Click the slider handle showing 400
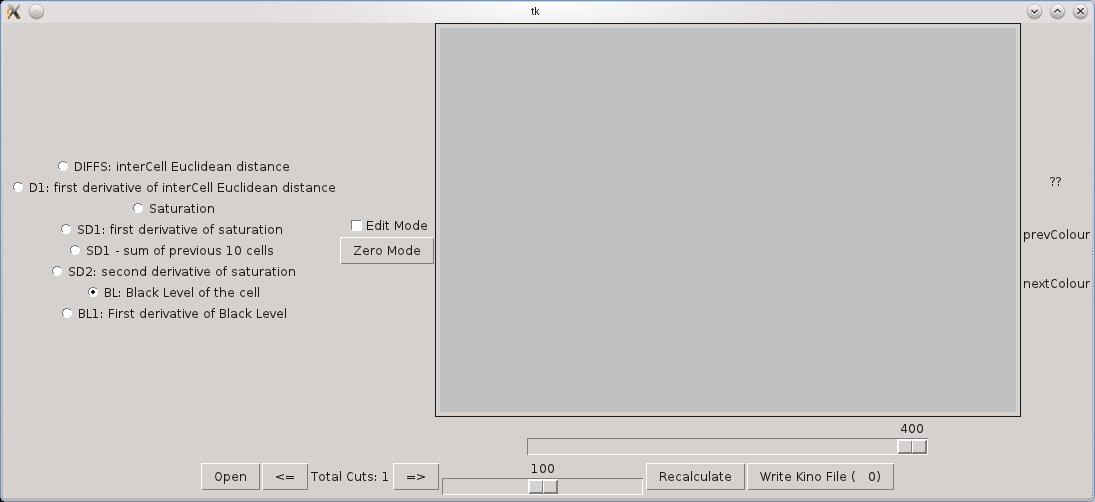This screenshot has width=1095, height=502. coord(911,447)
